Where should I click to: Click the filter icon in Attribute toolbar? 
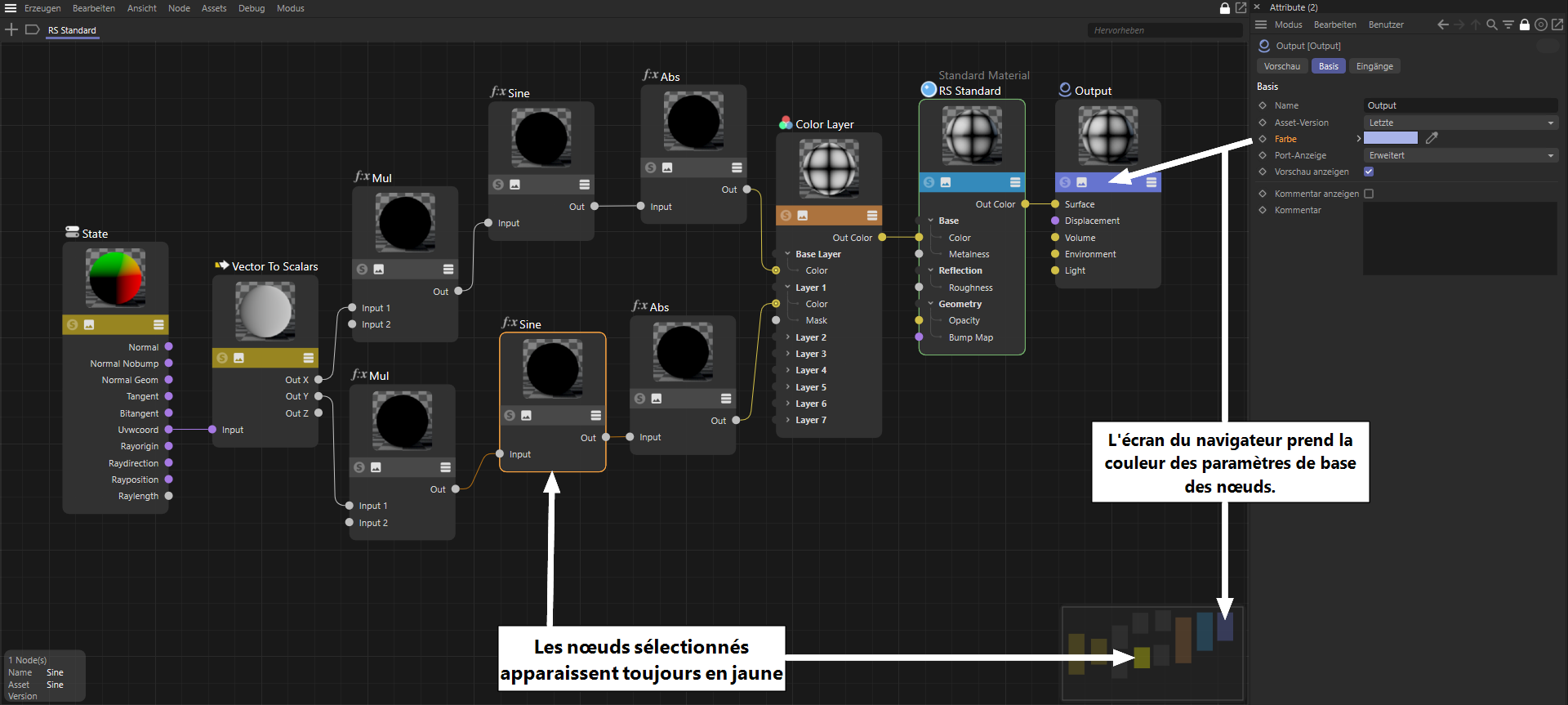coord(1508,25)
